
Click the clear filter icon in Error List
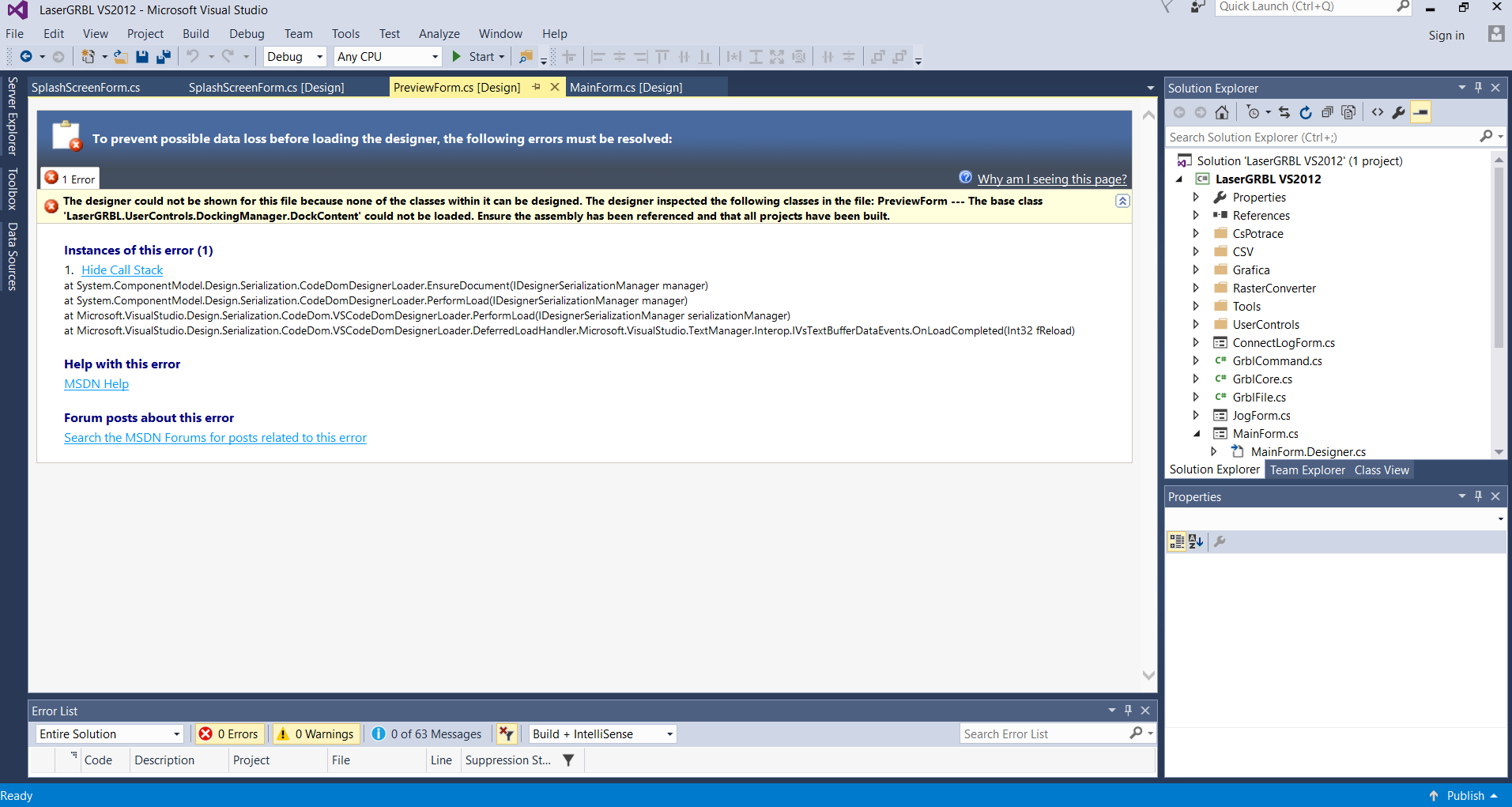pyautogui.click(x=506, y=734)
